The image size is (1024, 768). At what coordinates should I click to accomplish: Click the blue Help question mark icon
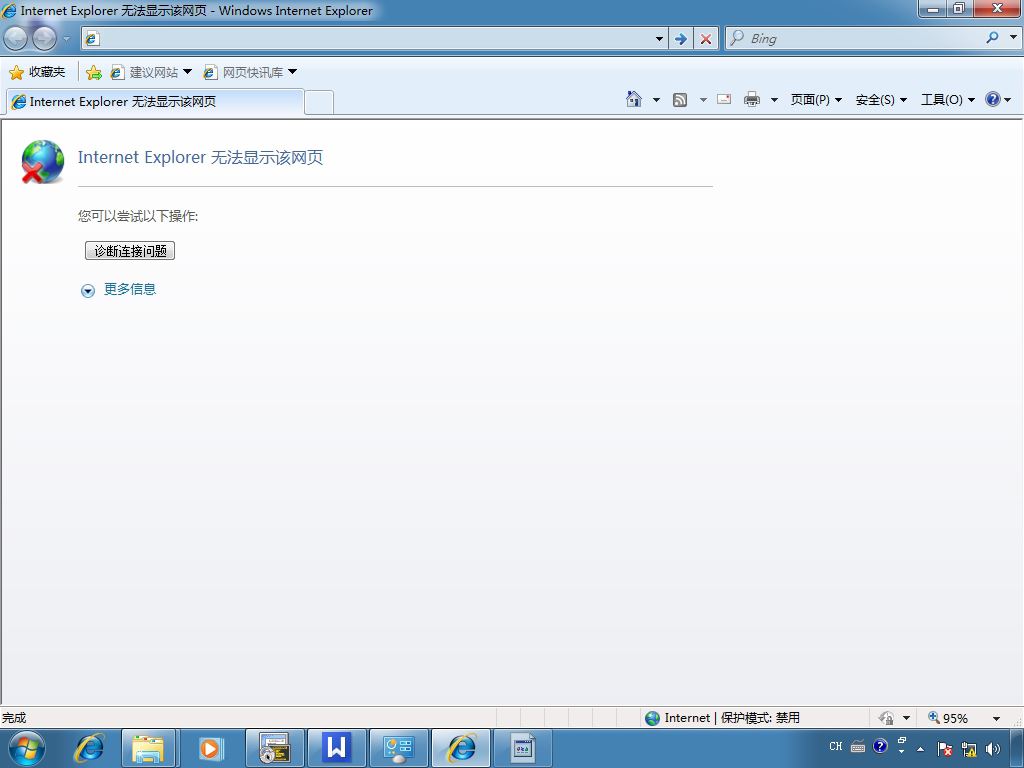[993, 99]
